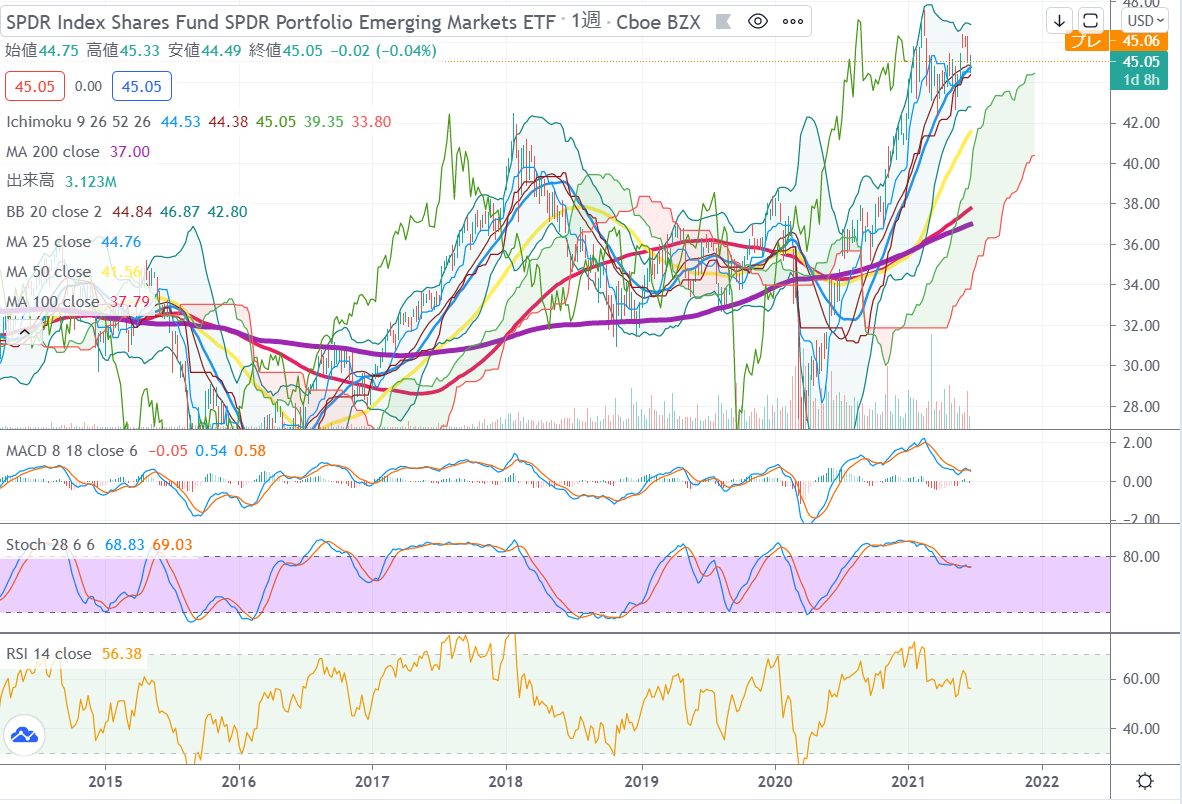The width and height of the screenshot is (1182, 804).
Task: Click the 2021 label on time axis
Action: coord(908,781)
